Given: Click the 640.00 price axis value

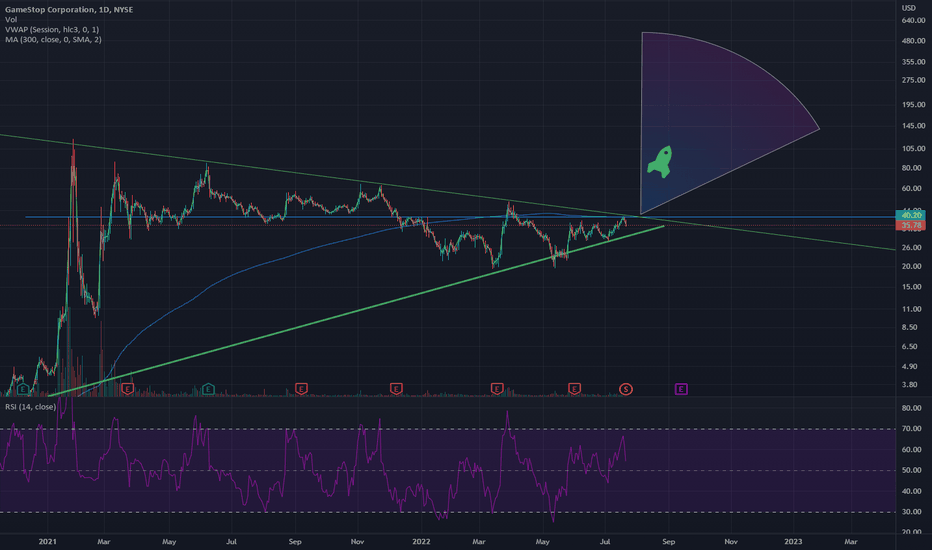Looking at the screenshot, I should [x=914, y=21].
